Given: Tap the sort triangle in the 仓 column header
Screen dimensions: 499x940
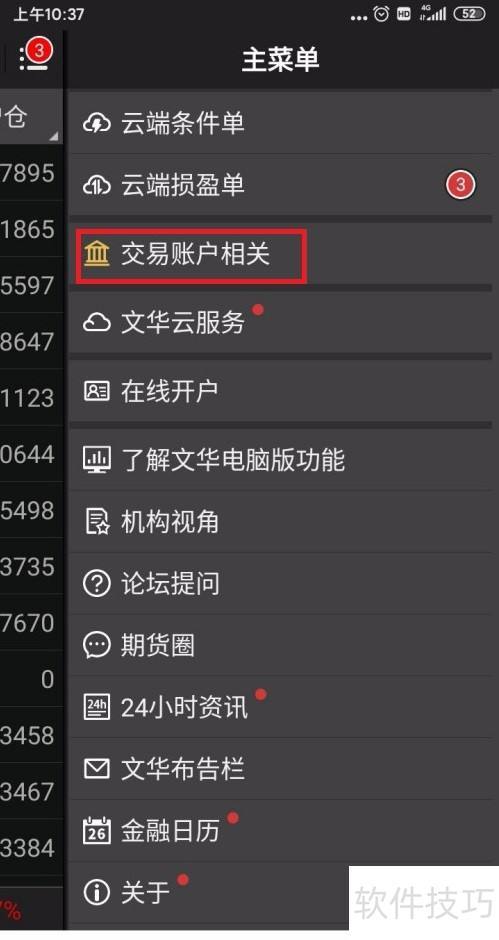Looking at the screenshot, I should tap(54, 137).
